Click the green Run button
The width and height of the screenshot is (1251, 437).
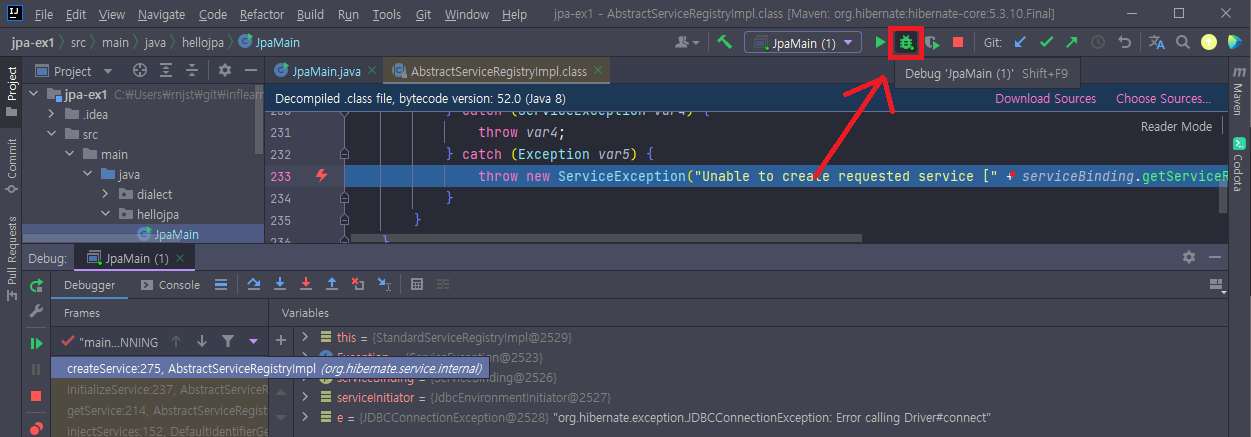pos(880,43)
